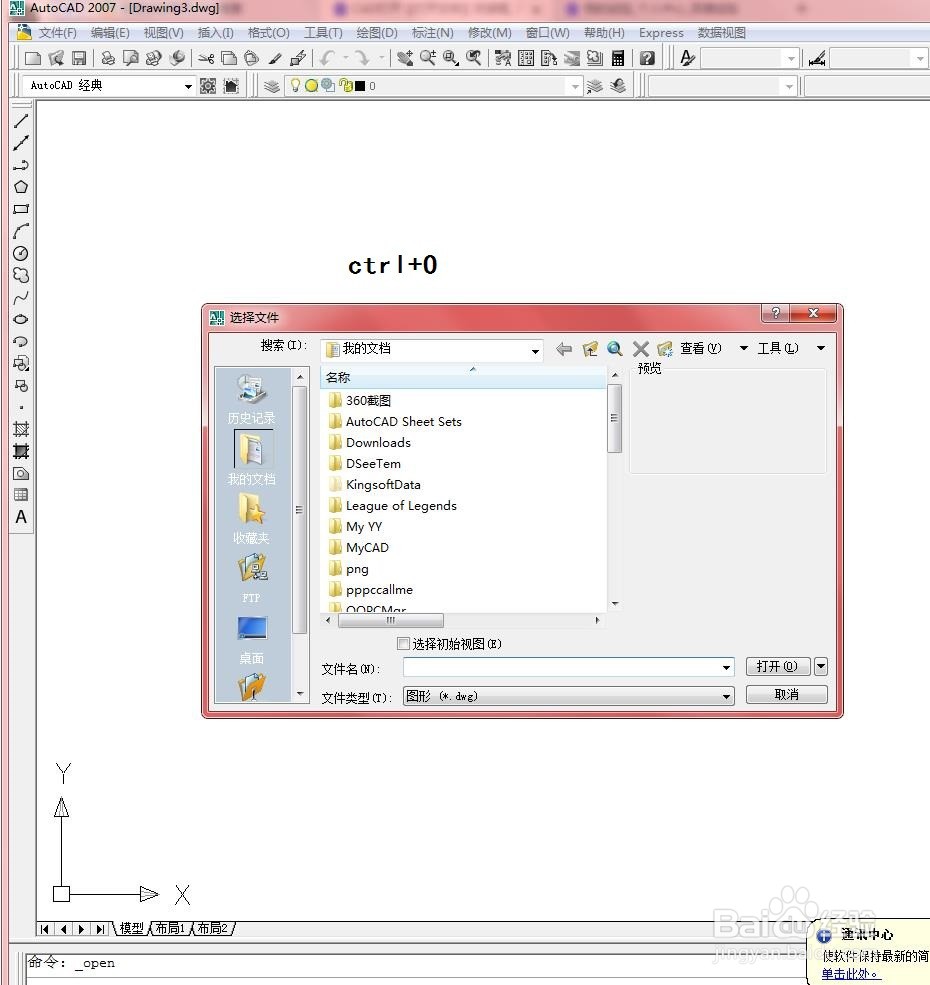Click the Search the Web icon in dialog
Viewport: 930px width, 985px height.
click(x=615, y=349)
